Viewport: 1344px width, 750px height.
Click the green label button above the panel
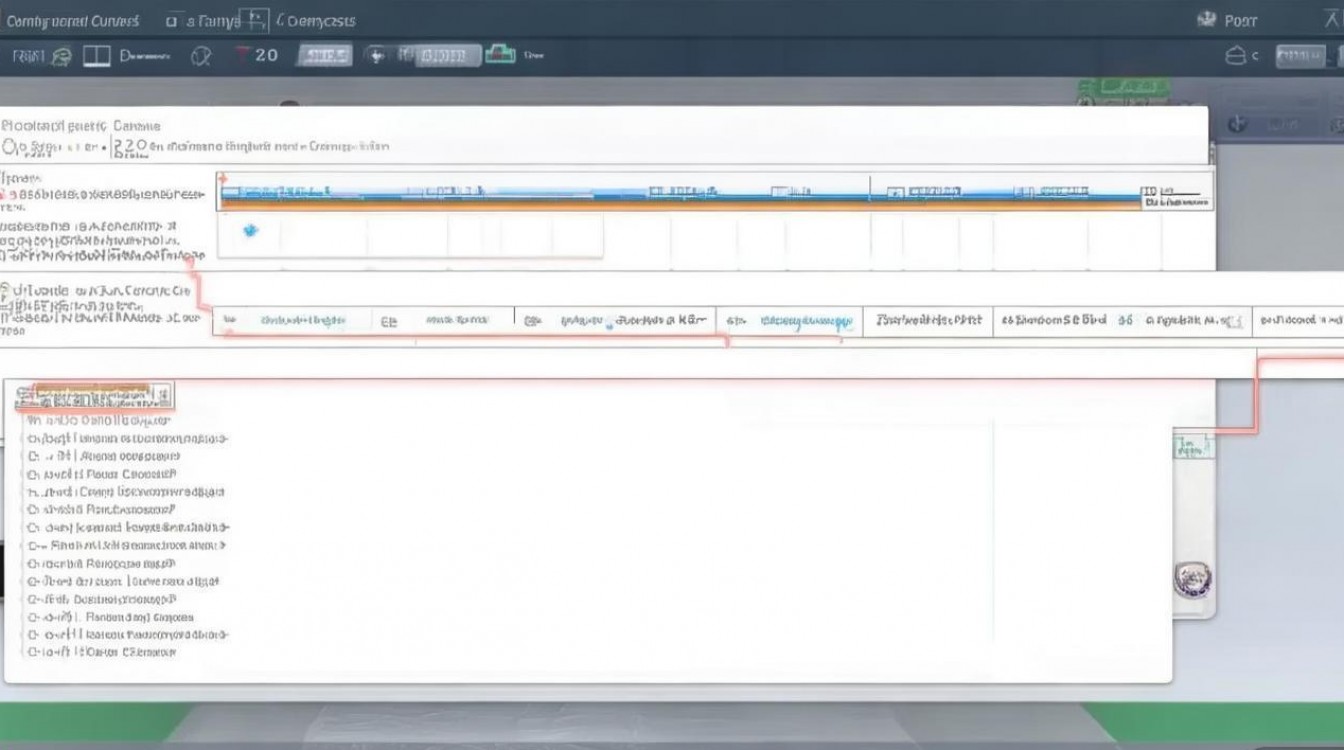tap(1124, 88)
